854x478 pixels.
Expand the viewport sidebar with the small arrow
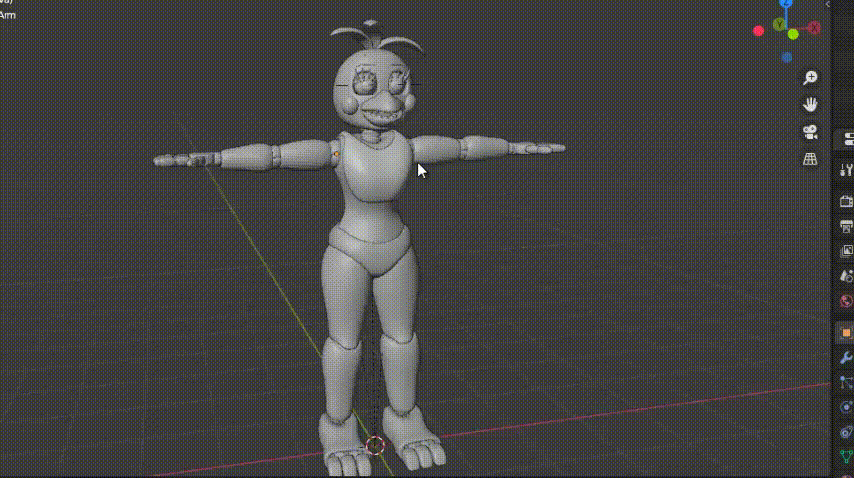pos(827,4)
